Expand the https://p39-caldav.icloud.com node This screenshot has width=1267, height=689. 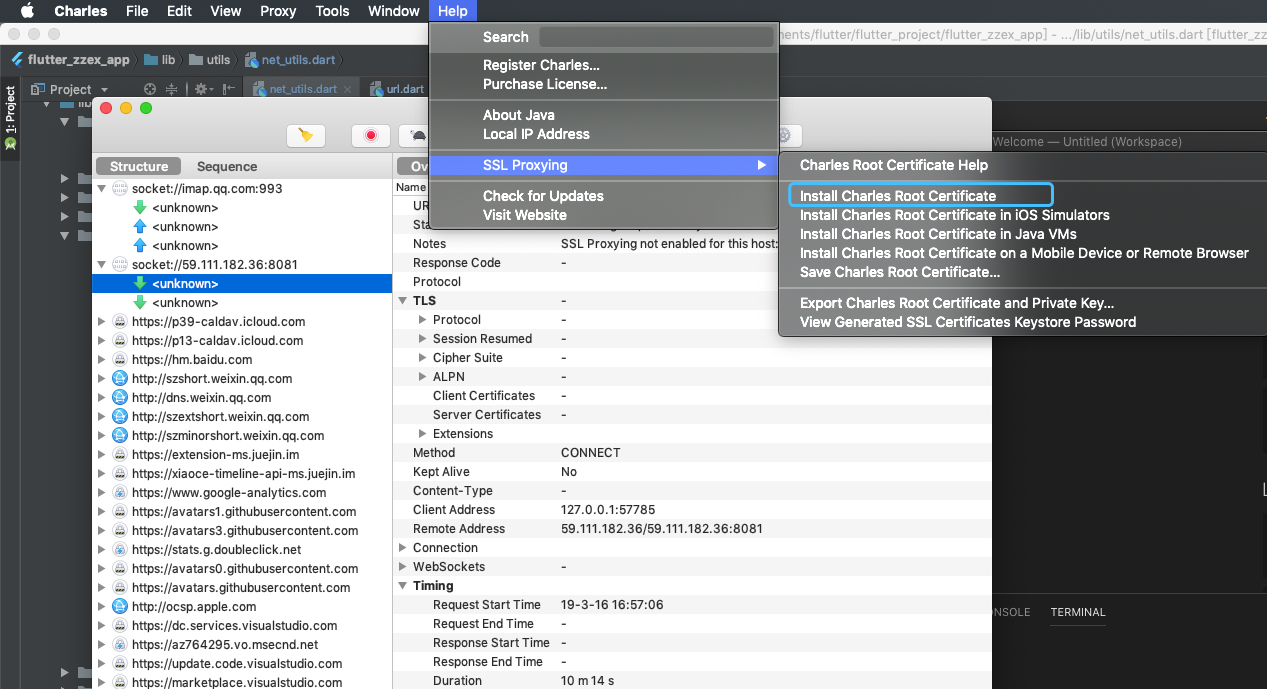coord(102,322)
